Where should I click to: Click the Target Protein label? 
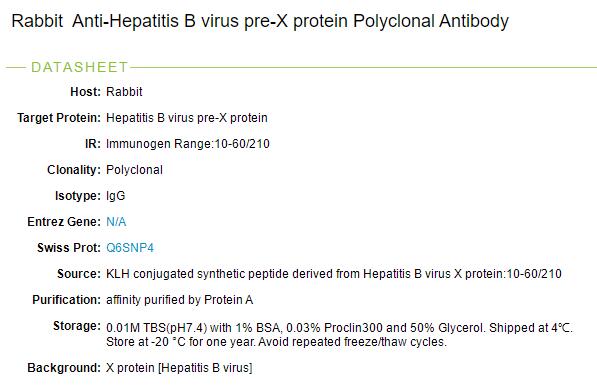[x=59, y=118]
